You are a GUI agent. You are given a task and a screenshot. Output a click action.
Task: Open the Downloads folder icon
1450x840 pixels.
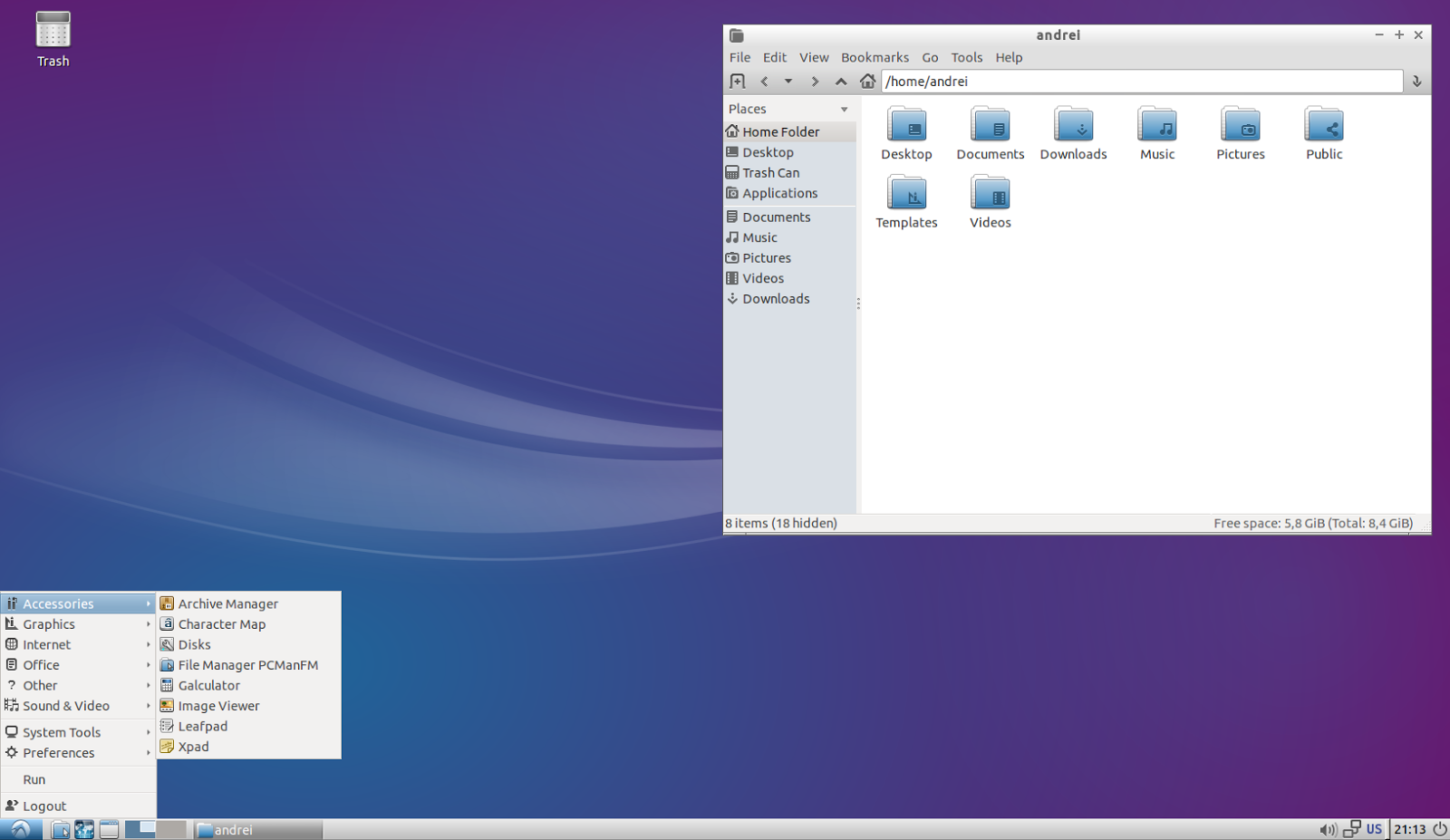(x=1073, y=127)
